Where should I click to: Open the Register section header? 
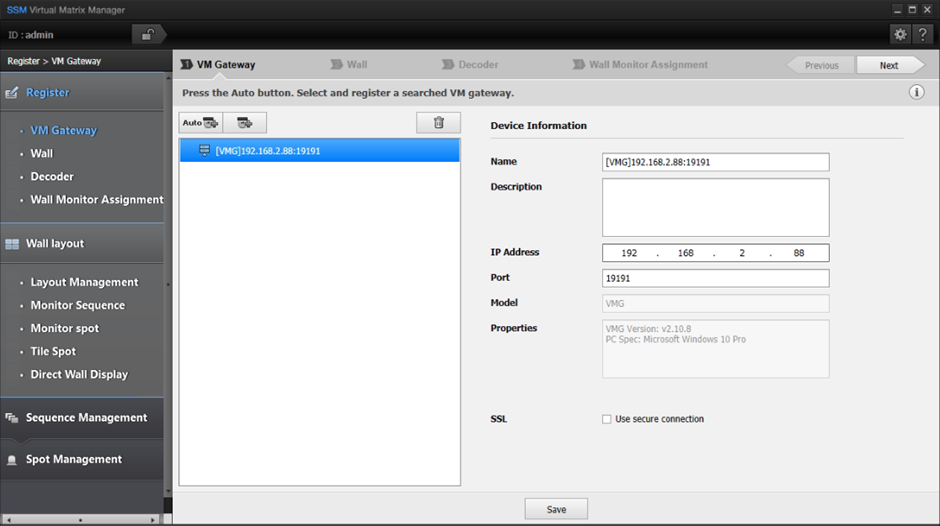(82, 92)
